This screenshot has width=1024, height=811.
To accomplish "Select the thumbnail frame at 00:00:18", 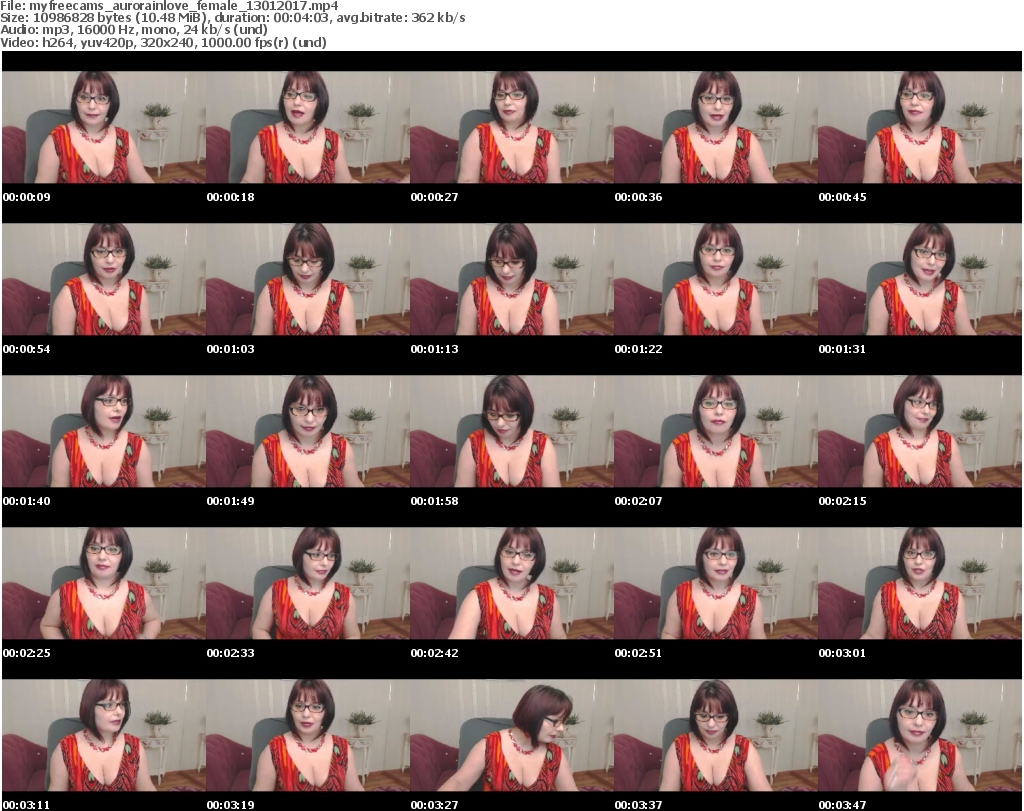I will pyautogui.click(x=308, y=127).
